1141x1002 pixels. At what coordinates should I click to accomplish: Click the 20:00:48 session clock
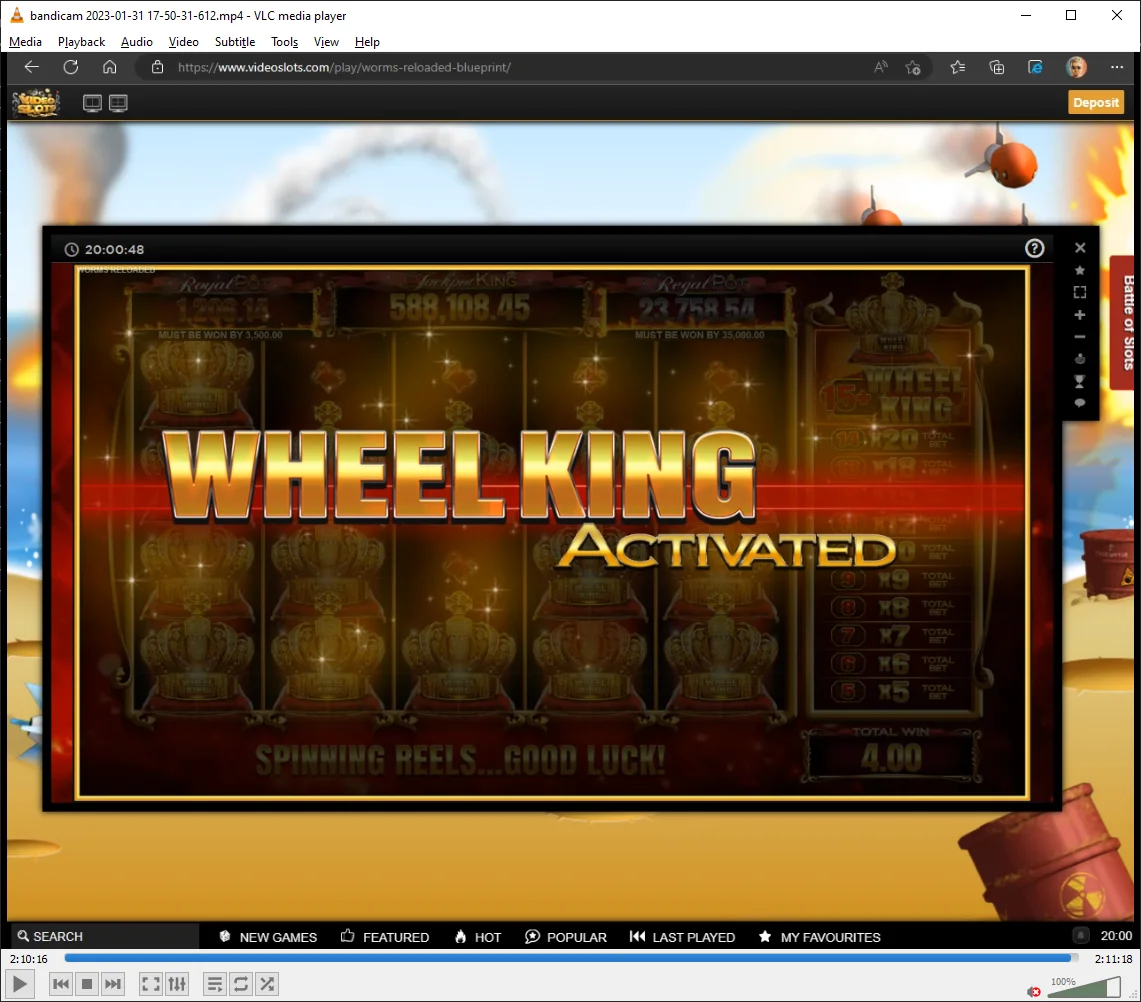coord(104,250)
